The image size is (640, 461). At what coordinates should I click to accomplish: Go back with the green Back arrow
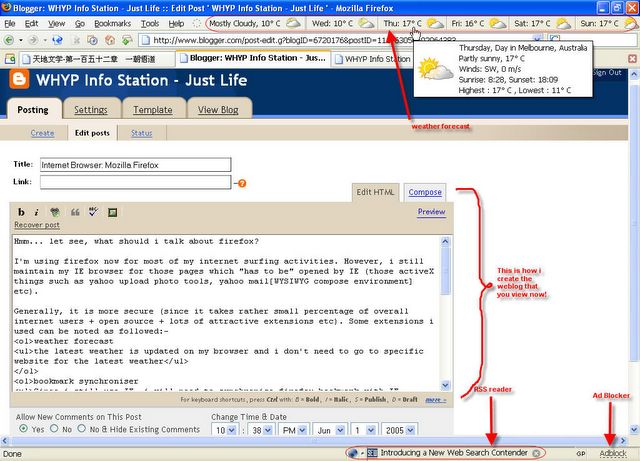[9, 40]
